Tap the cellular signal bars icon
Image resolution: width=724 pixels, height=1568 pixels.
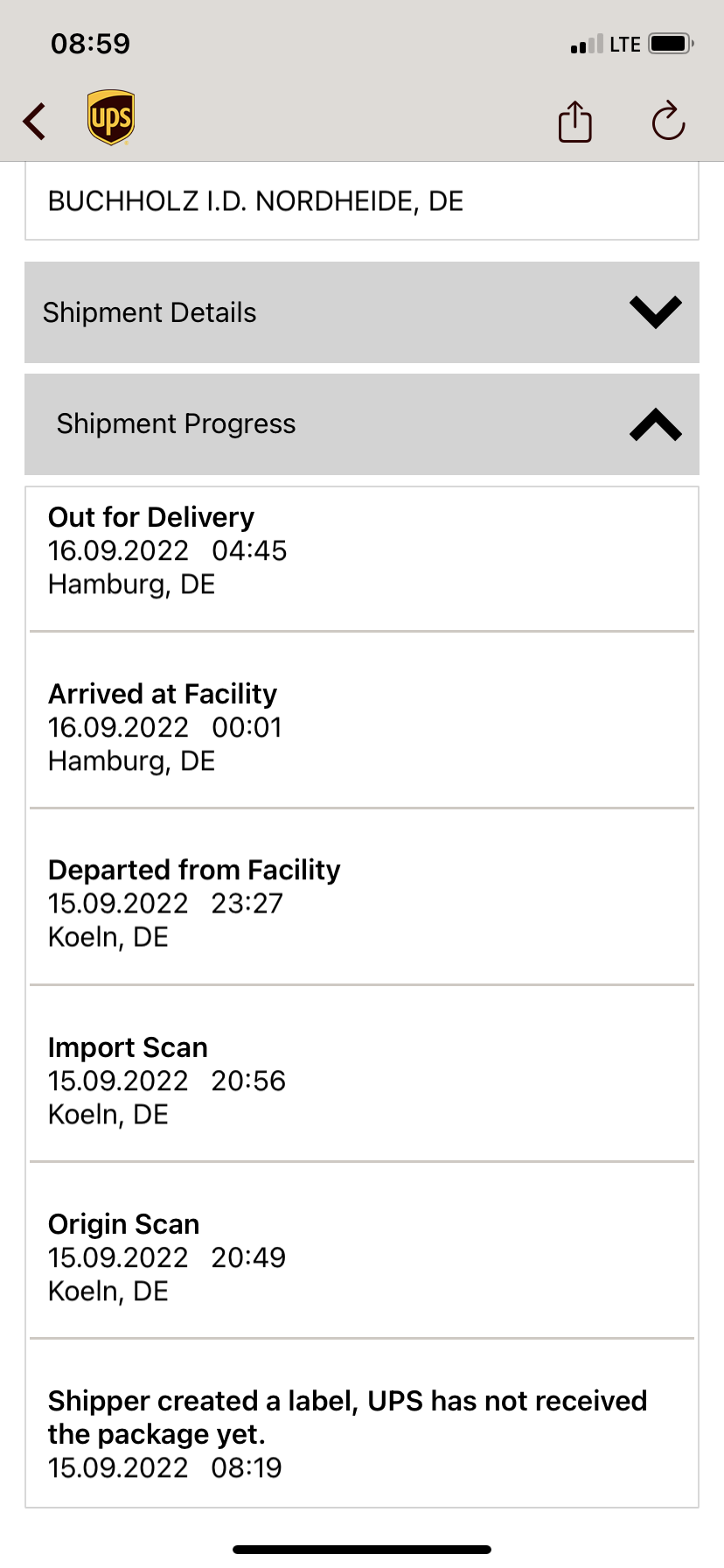(x=586, y=45)
